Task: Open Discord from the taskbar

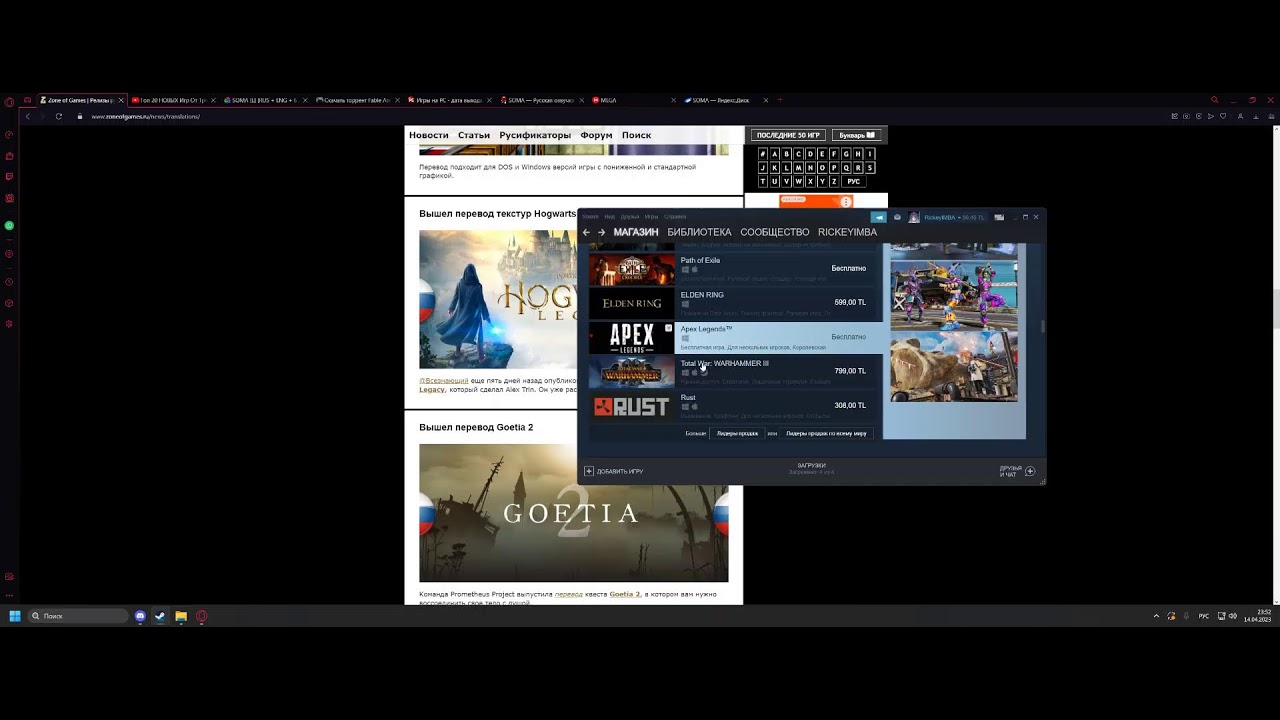Action: (x=140, y=616)
